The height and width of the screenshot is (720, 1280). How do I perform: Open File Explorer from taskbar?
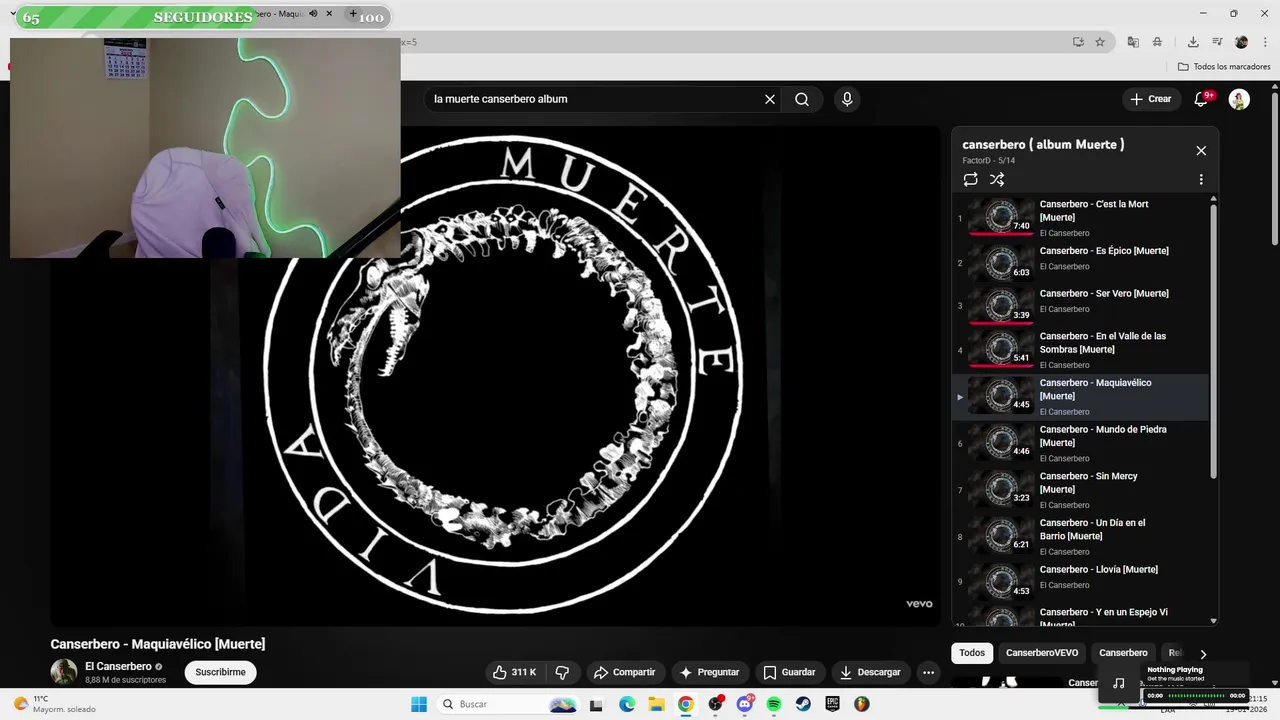coord(656,704)
